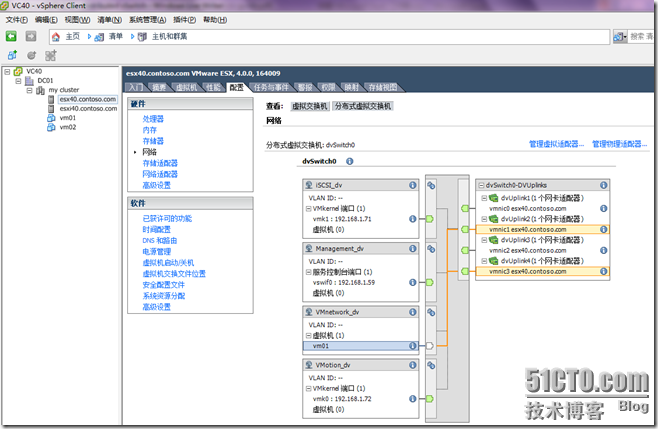The image size is (658, 429).
Task: Open the 安全配置文件 software link
Action: pyautogui.click(x=164, y=285)
